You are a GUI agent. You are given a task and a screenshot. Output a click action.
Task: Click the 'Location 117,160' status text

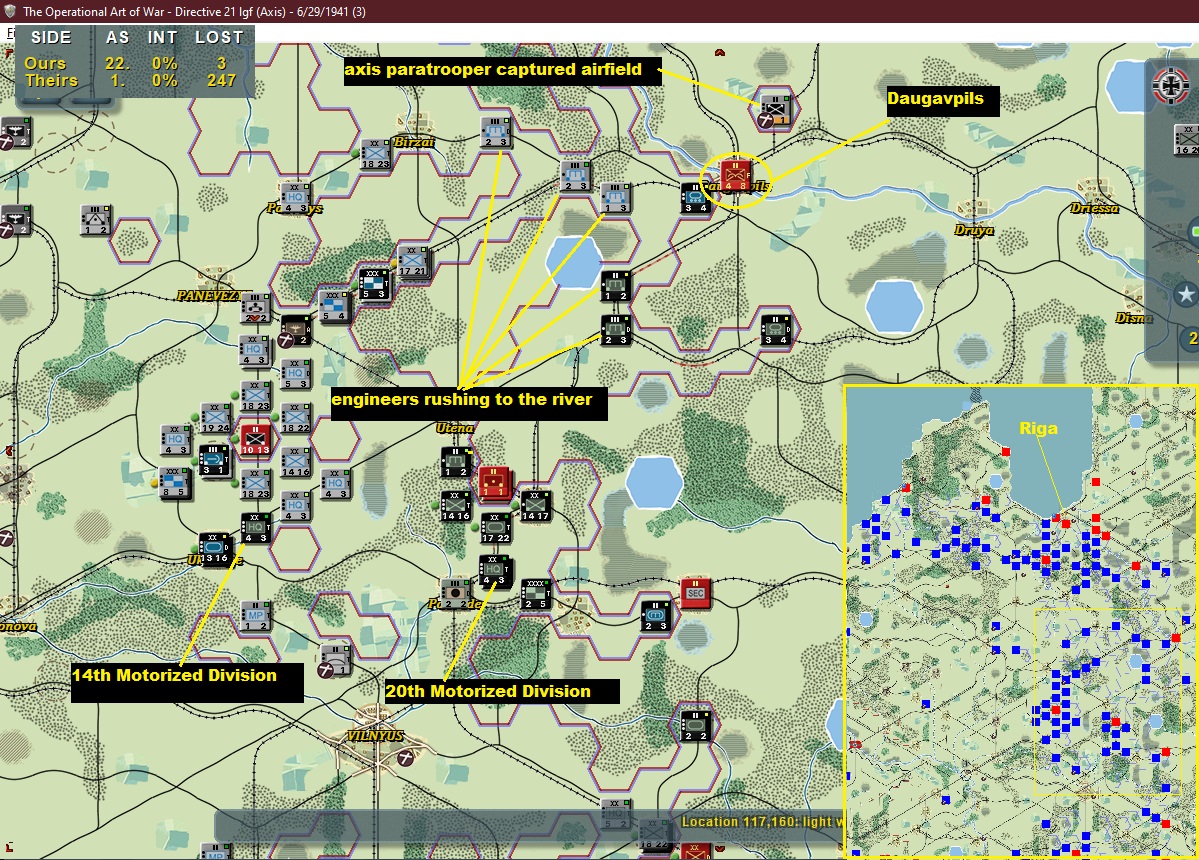click(762, 822)
